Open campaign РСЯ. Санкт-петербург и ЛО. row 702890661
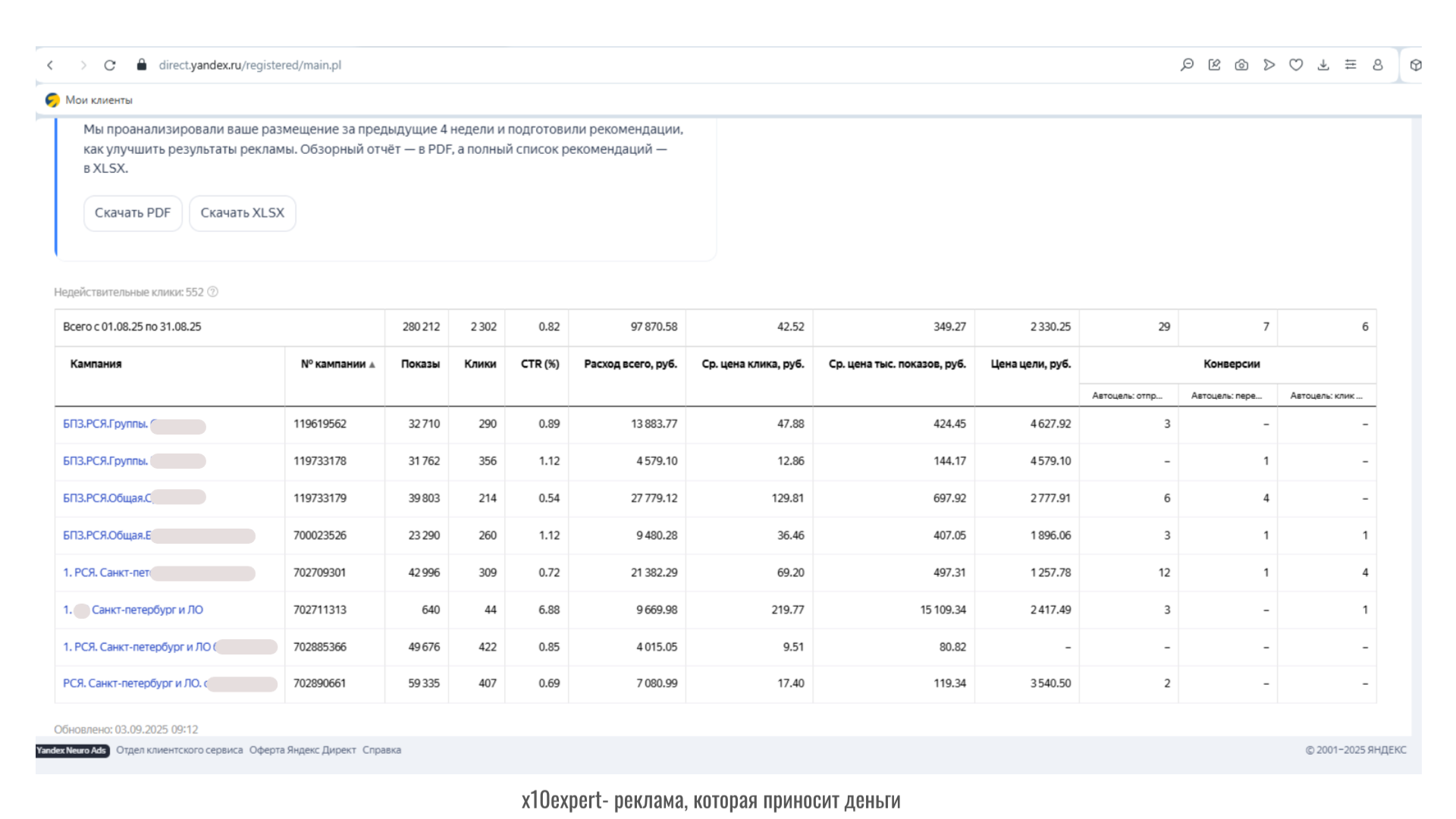 [134, 683]
